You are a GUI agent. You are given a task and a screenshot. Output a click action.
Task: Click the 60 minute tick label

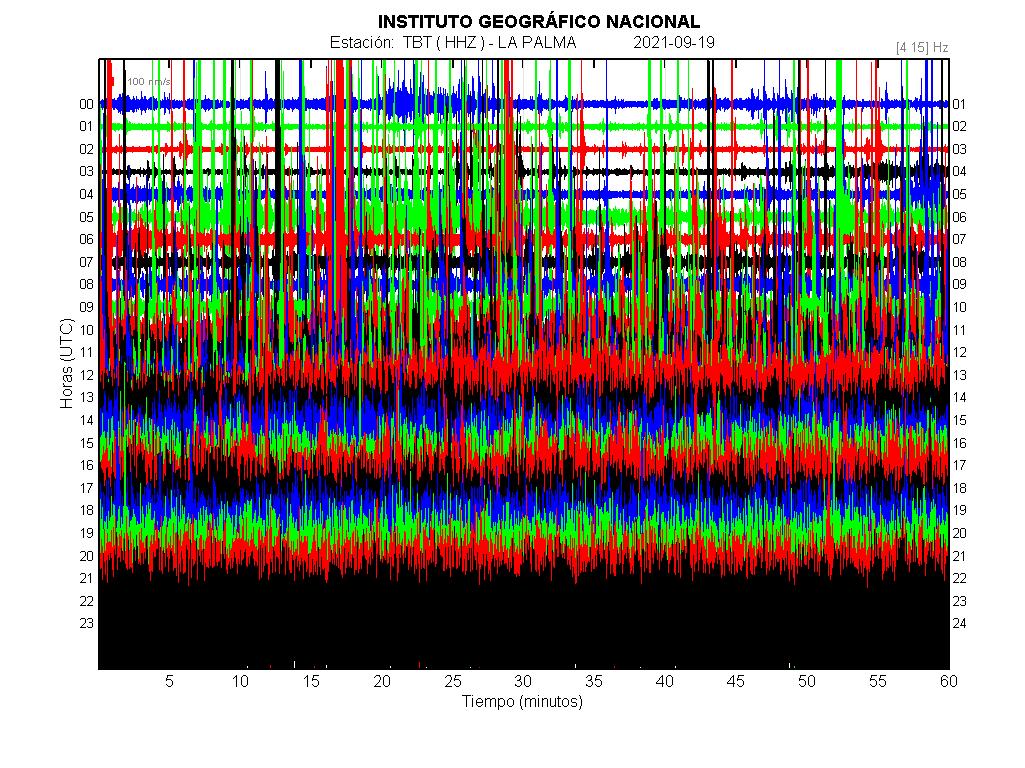(949, 681)
